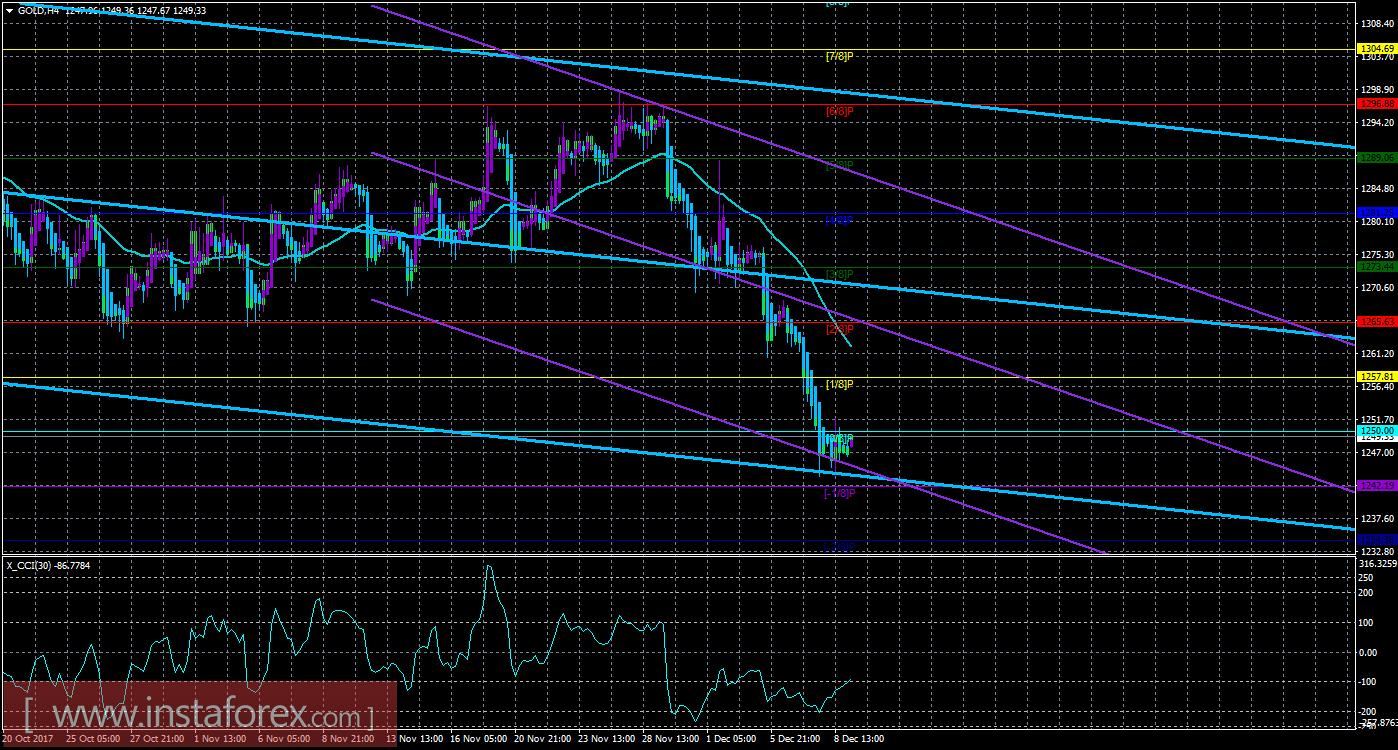
Task: Click the 1247.00 price scale value
Action: tap(1377, 453)
